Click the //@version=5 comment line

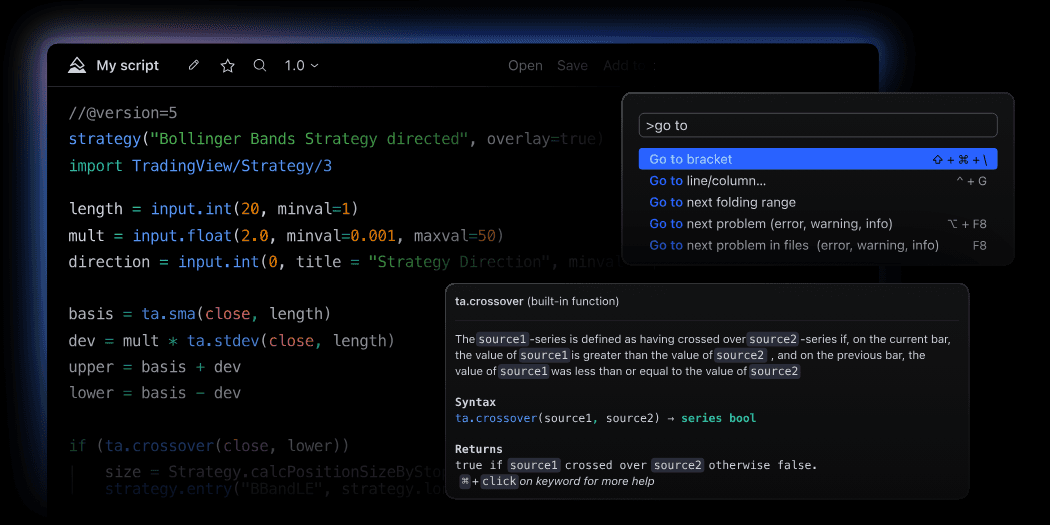tap(123, 112)
